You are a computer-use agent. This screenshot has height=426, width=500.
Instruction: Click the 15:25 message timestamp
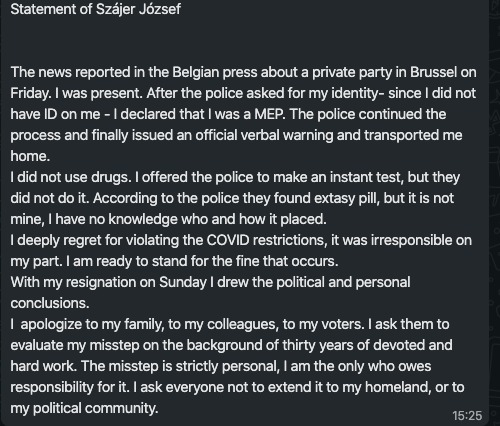click(x=467, y=416)
